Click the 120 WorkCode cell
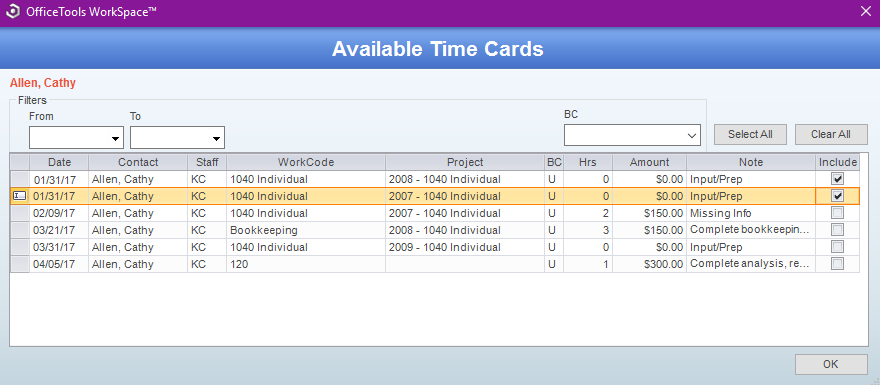The height and width of the screenshot is (385, 880). [x=306, y=264]
